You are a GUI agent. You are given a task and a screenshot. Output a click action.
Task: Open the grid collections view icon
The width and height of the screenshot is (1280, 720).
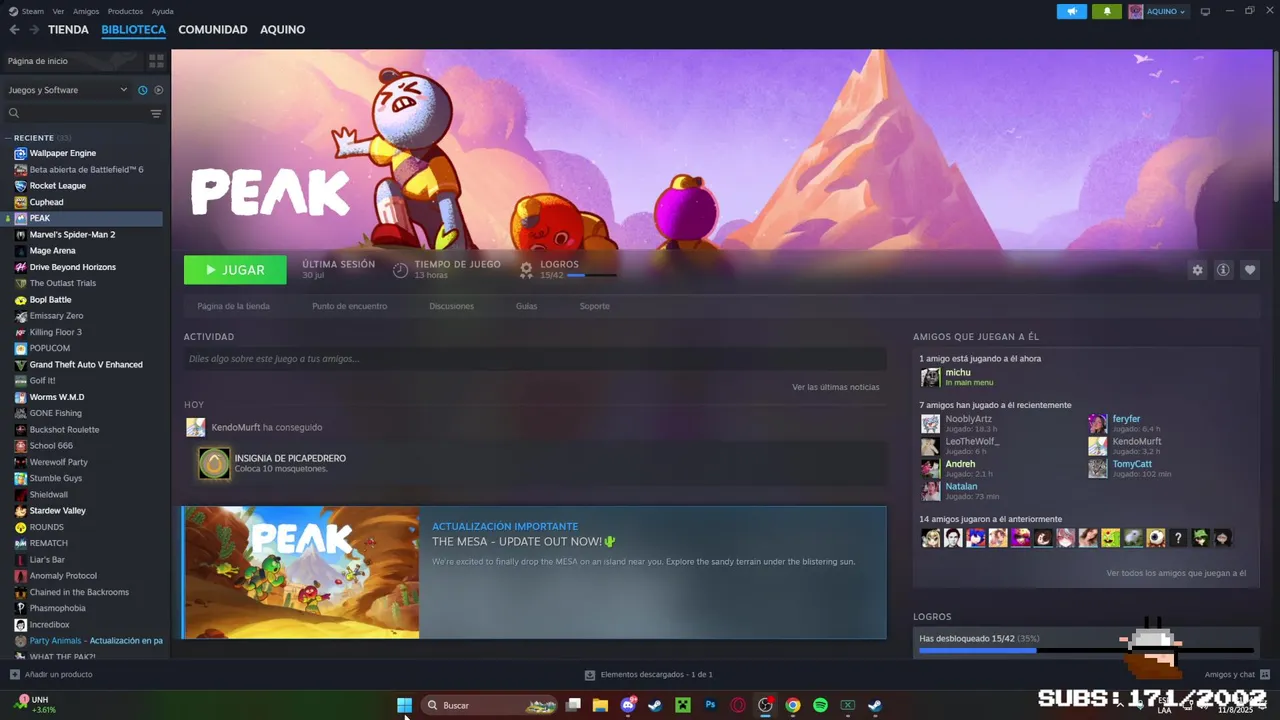point(156,61)
